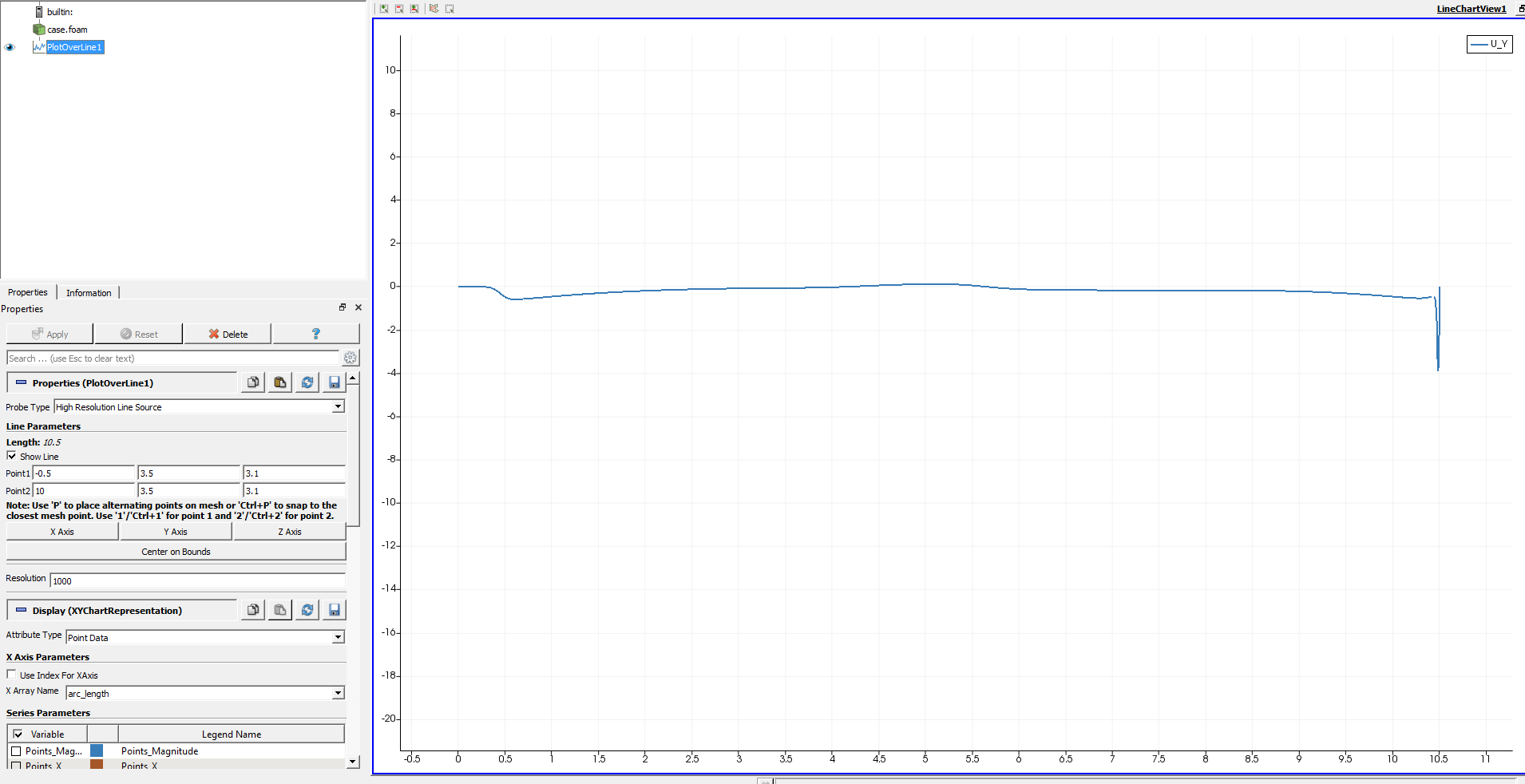The height and width of the screenshot is (784, 1525).
Task: Click the builtin server icon
Action: point(39,12)
